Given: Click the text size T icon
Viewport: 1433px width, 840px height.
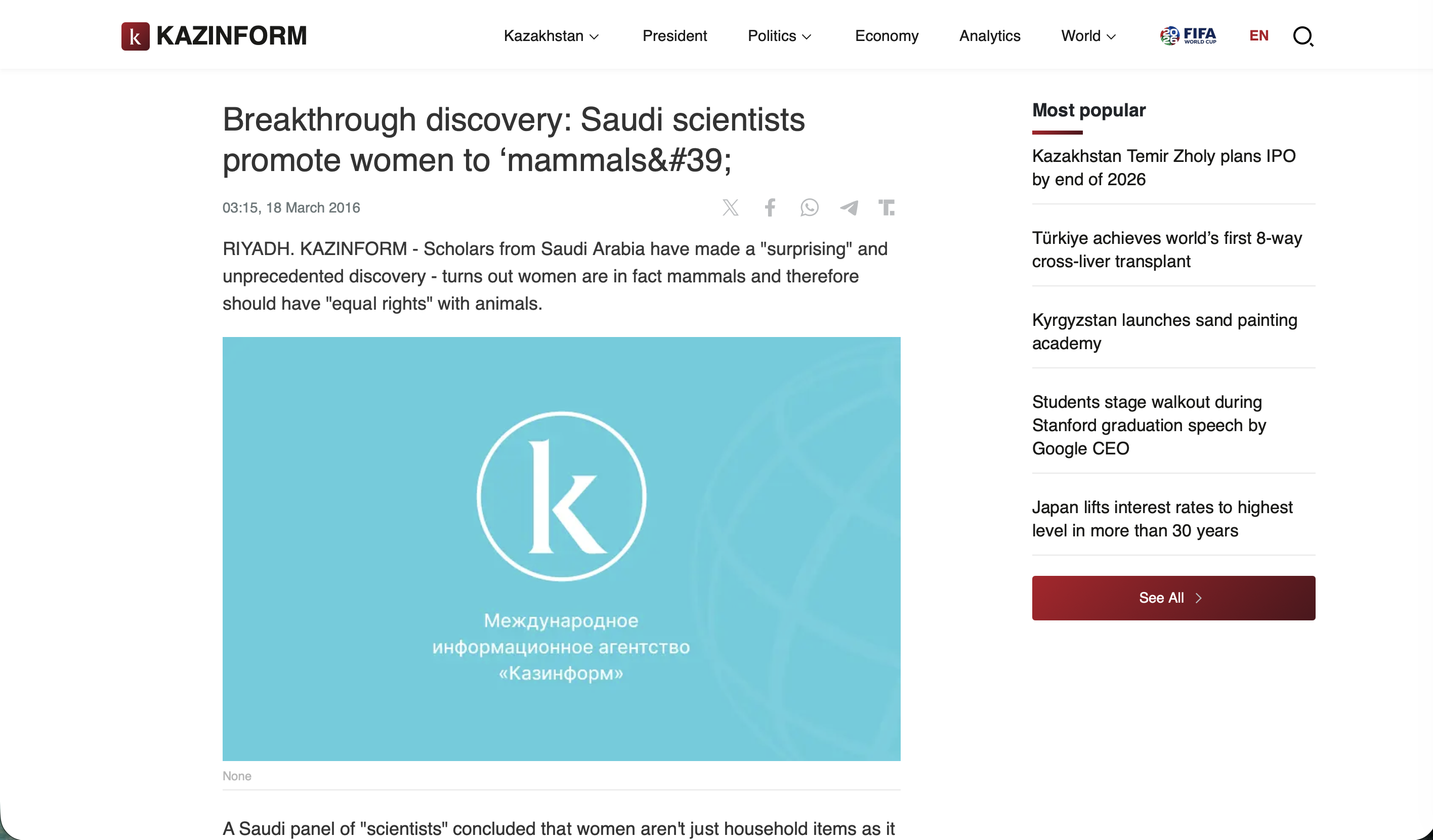Looking at the screenshot, I should tap(887, 207).
